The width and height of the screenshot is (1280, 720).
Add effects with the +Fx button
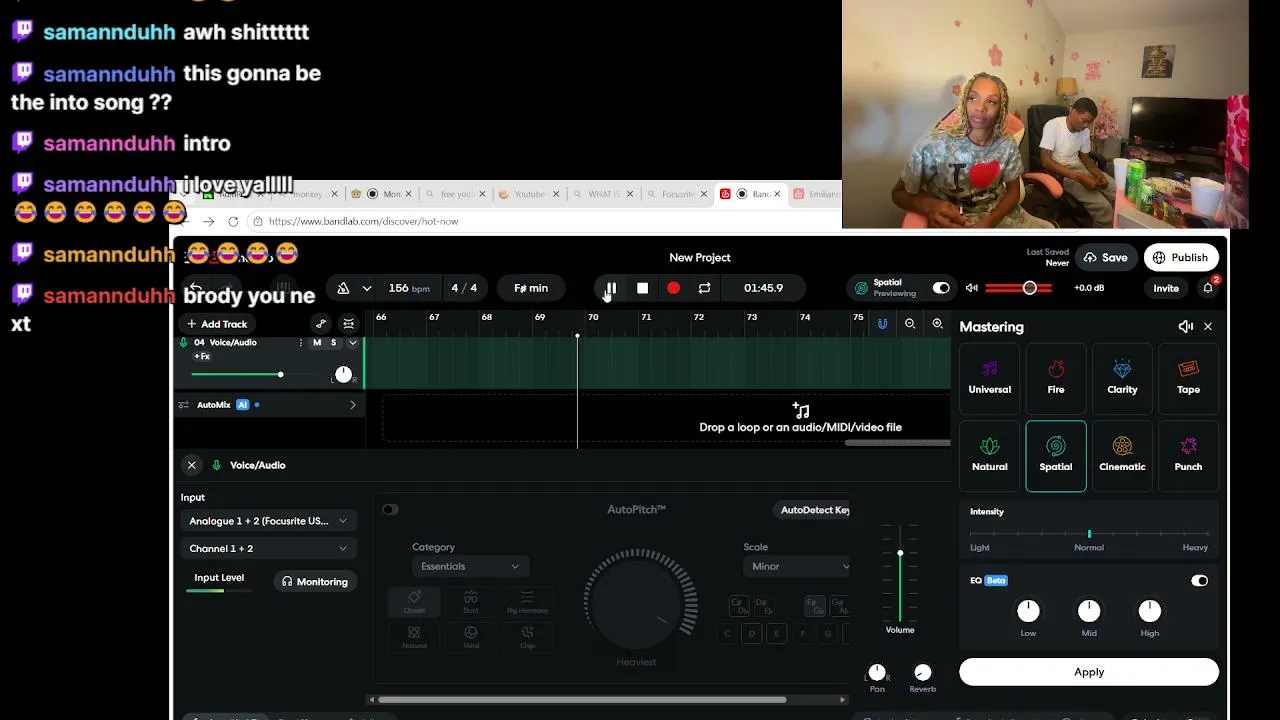202,357
